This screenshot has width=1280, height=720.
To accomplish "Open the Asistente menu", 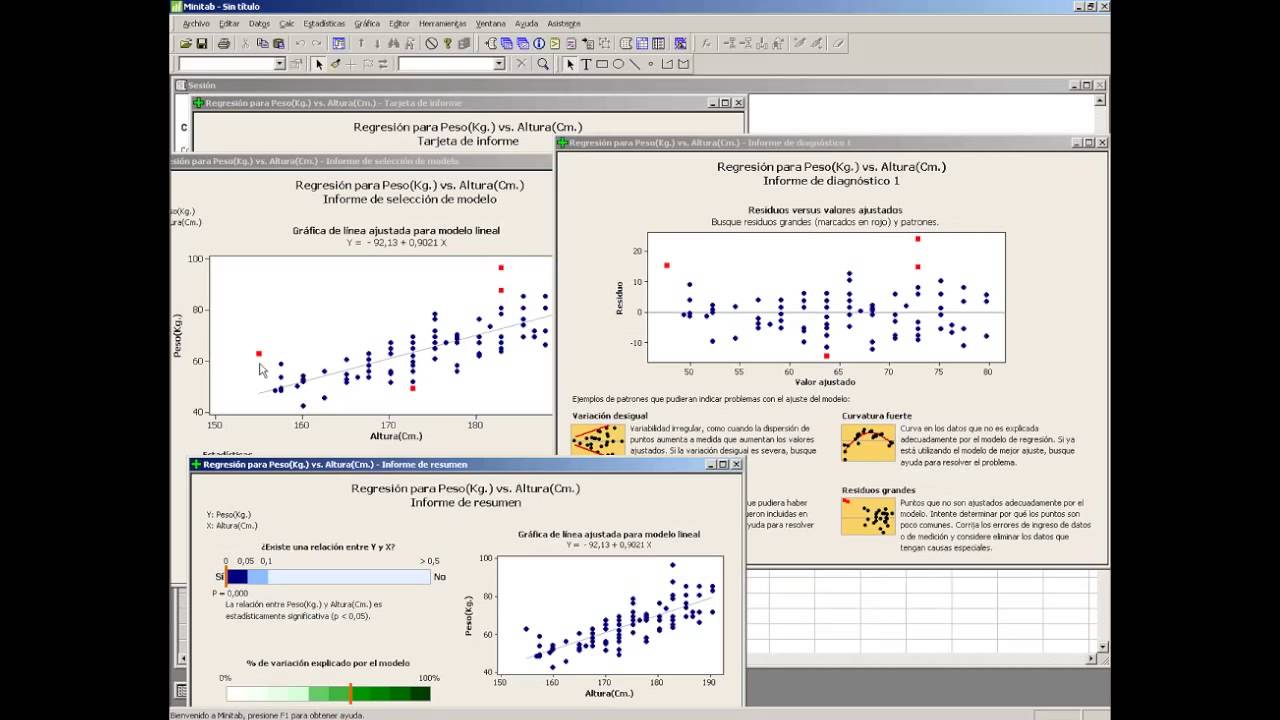I will coord(564,23).
